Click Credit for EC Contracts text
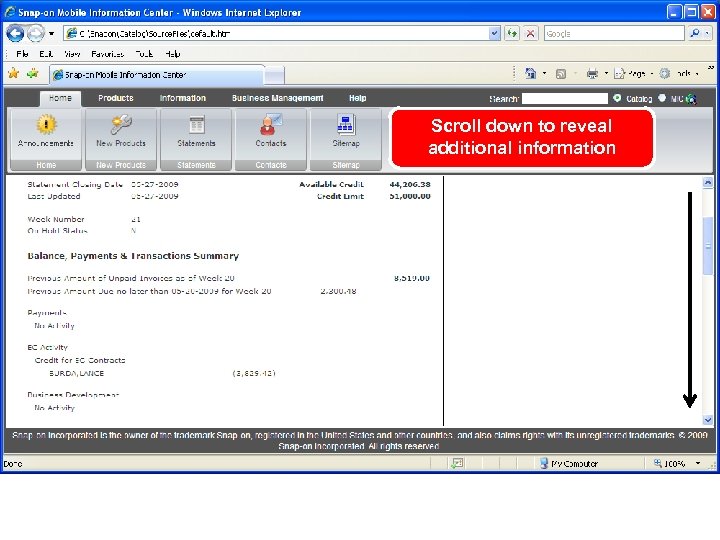This screenshot has height=540, width=720. [x=80, y=360]
